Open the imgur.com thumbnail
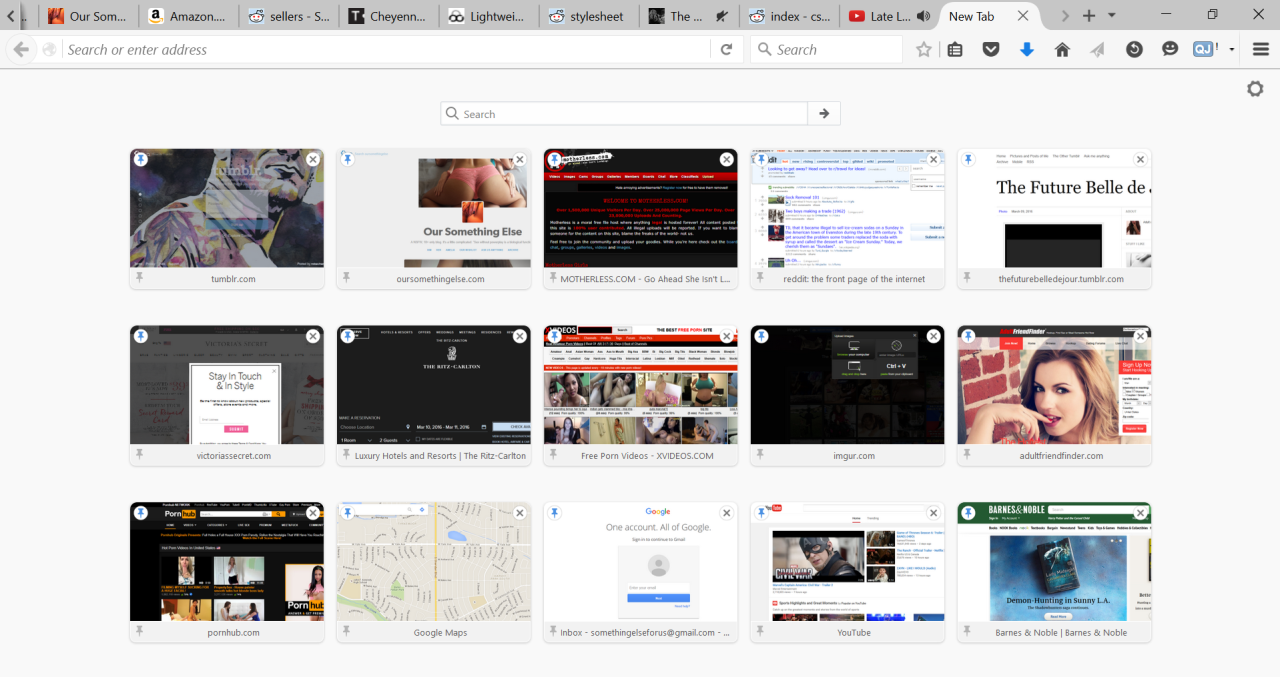Screen dimensions: 1280x677 click(847, 385)
